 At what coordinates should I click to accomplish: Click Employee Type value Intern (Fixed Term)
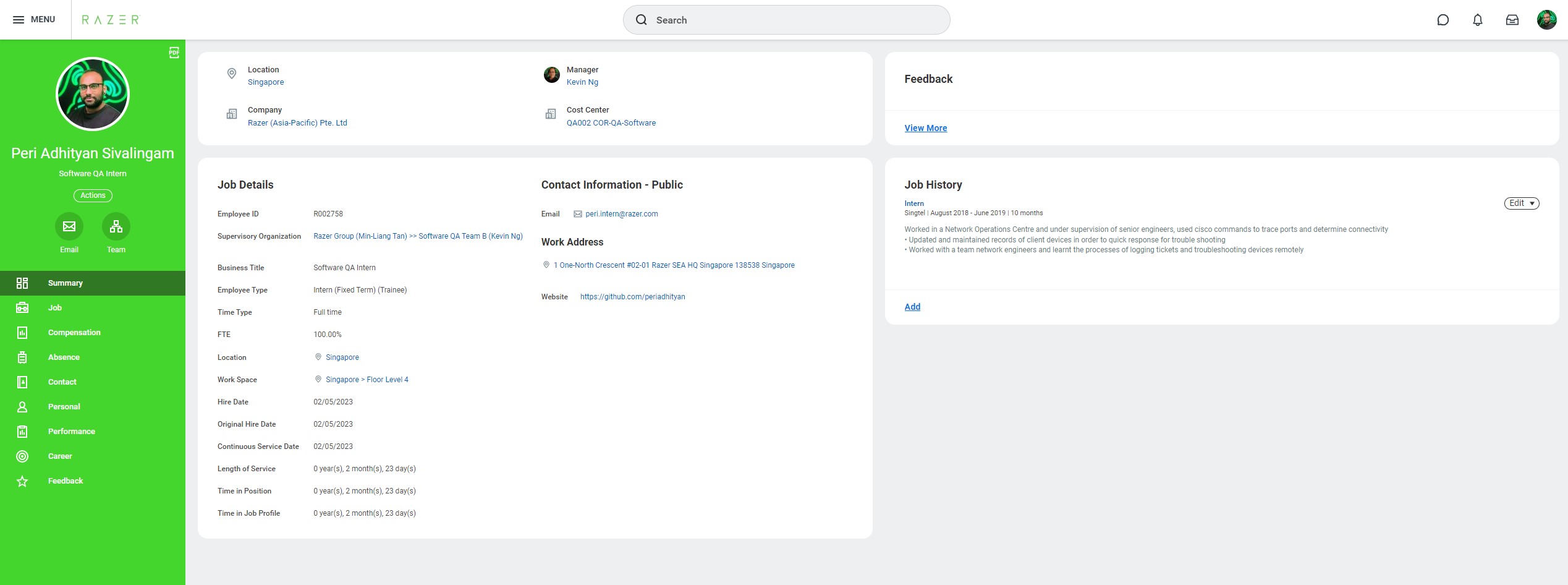360,290
